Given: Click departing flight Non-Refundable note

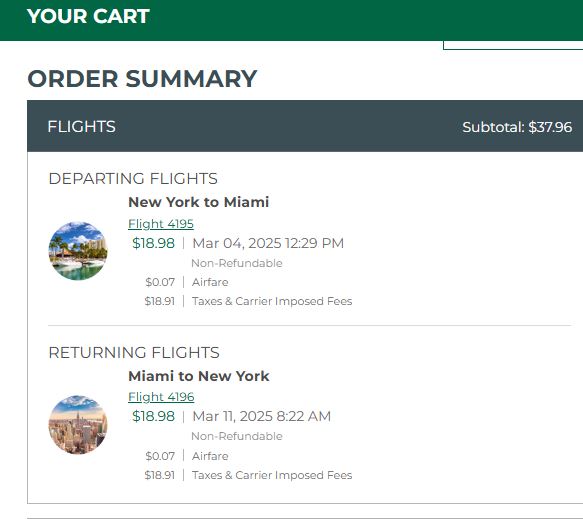Looking at the screenshot, I should click(x=236, y=263).
